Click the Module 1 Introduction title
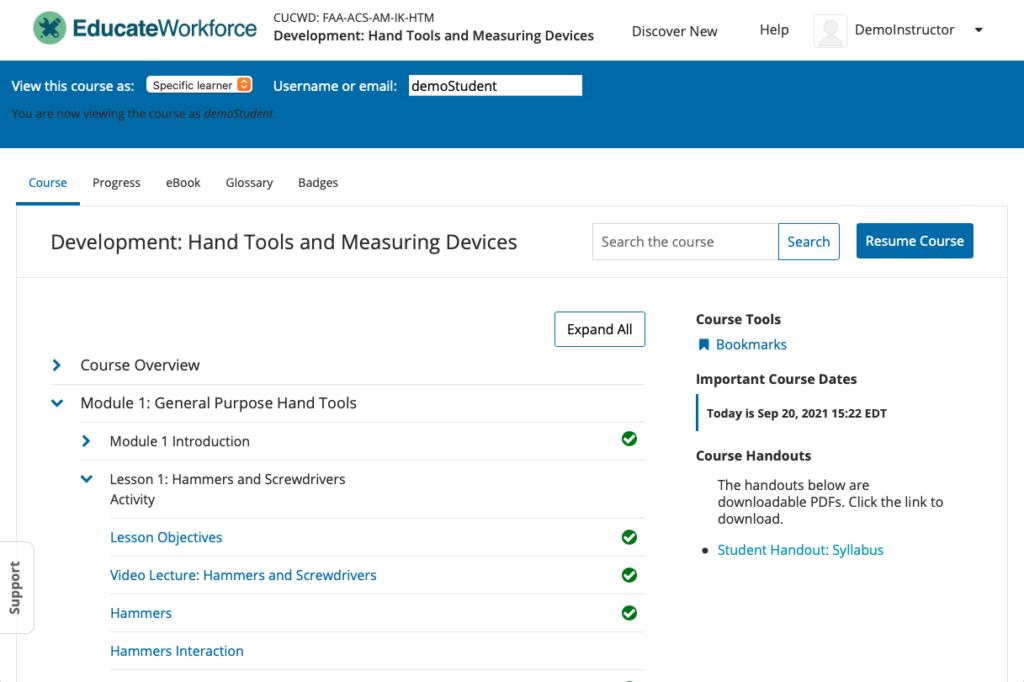The height and width of the screenshot is (682, 1024). (x=180, y=441)
